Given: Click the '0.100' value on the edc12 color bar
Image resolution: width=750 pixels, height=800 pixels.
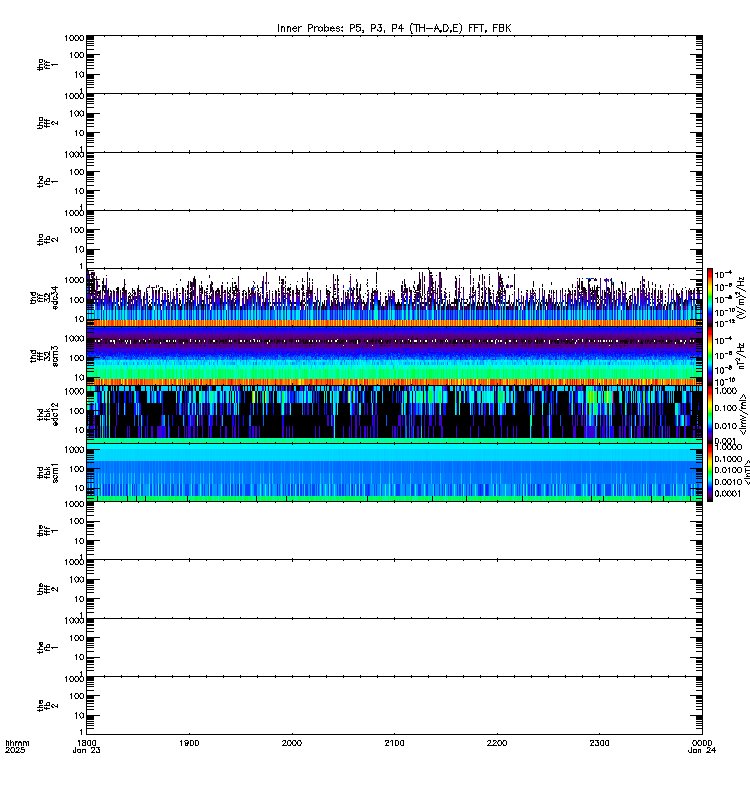Looking at the screenshot, I should pos(726,408).
